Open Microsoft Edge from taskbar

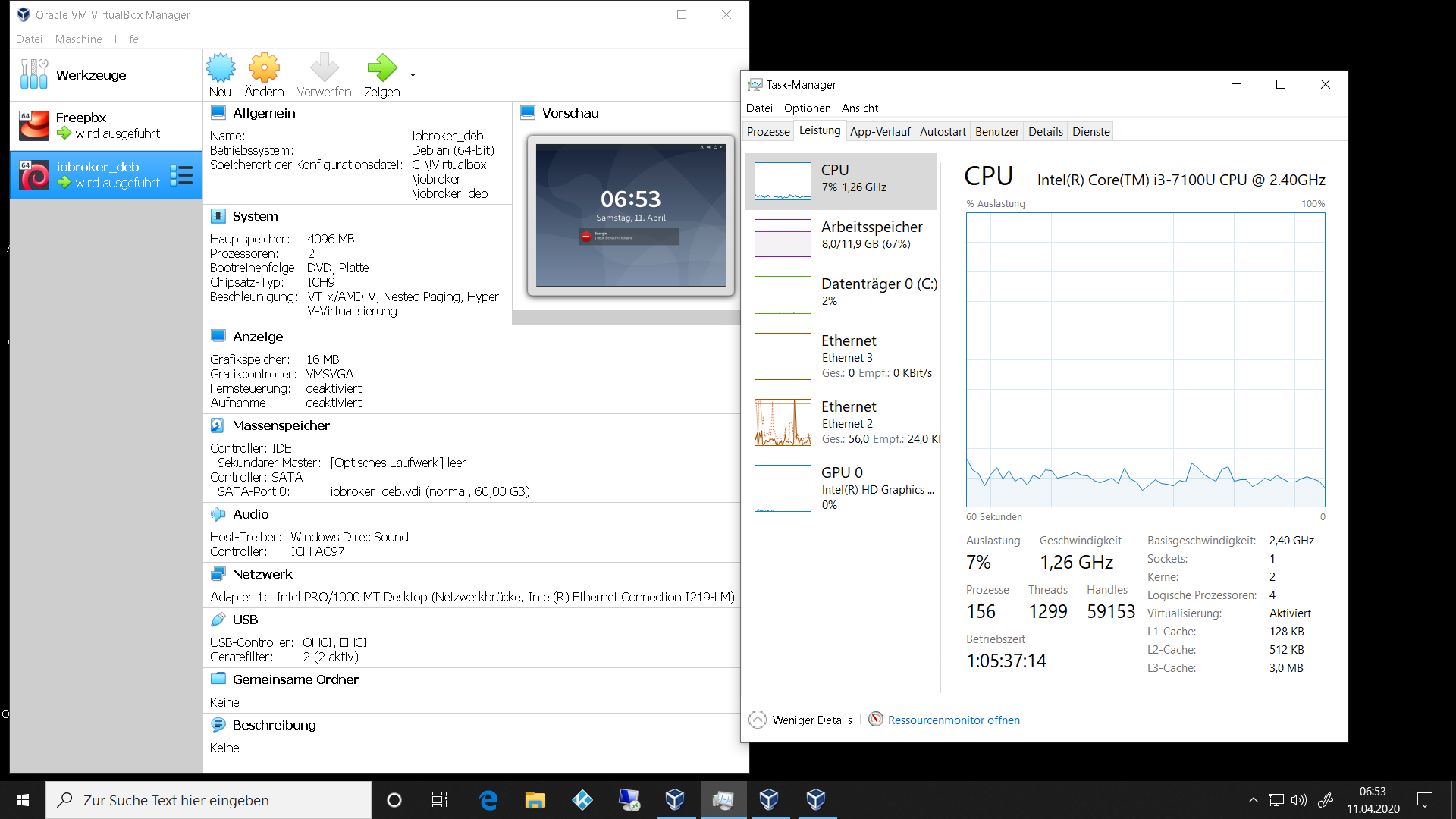pyautogui.click(x=488, y=800)
